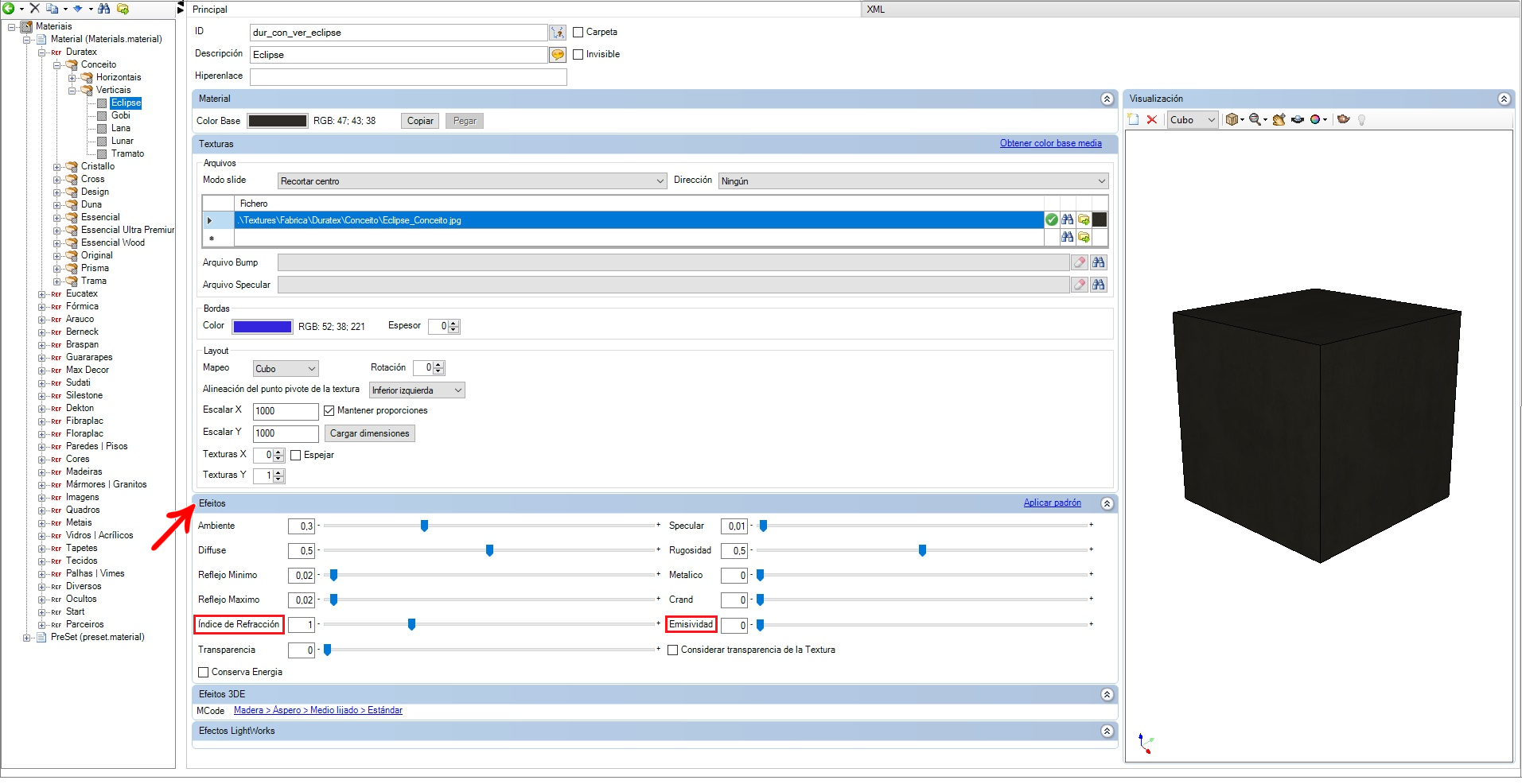The width and height of the screenshot is (1522, 784).
Task: Click the Pegar button
Action: 465,121
